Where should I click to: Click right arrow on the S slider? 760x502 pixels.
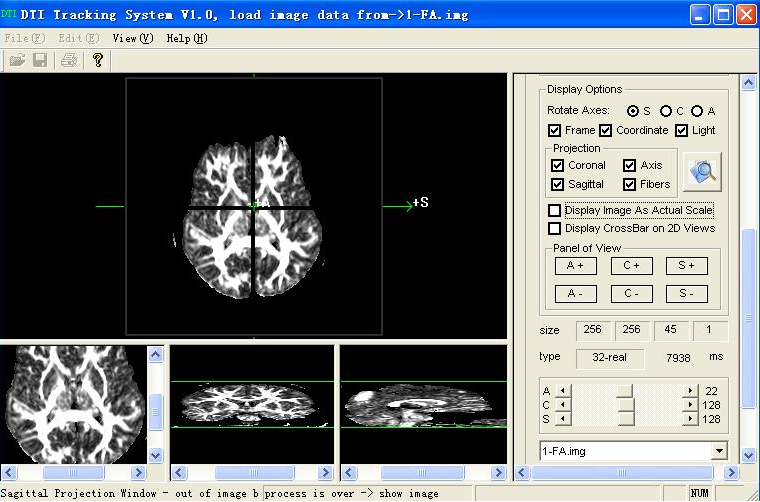pyautogui.click(x=690, y=419)
